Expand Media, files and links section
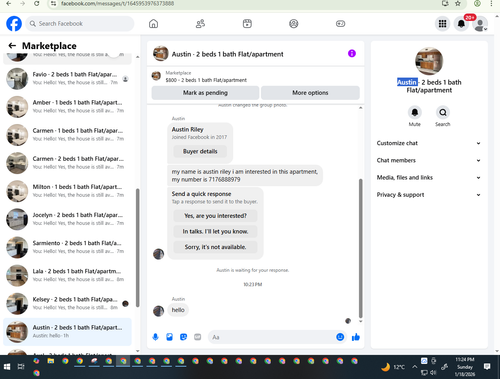This screenshot has height=379, width=500. pyautogui.click(x=429, y=178)
